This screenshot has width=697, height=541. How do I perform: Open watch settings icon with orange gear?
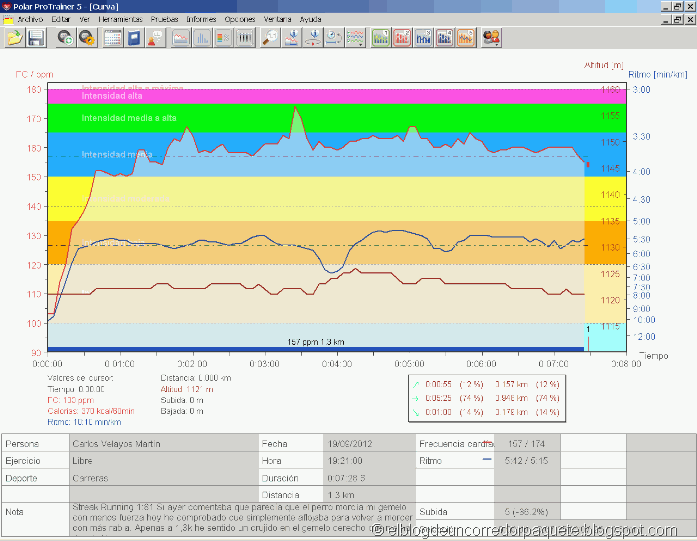tap(87, 38)
